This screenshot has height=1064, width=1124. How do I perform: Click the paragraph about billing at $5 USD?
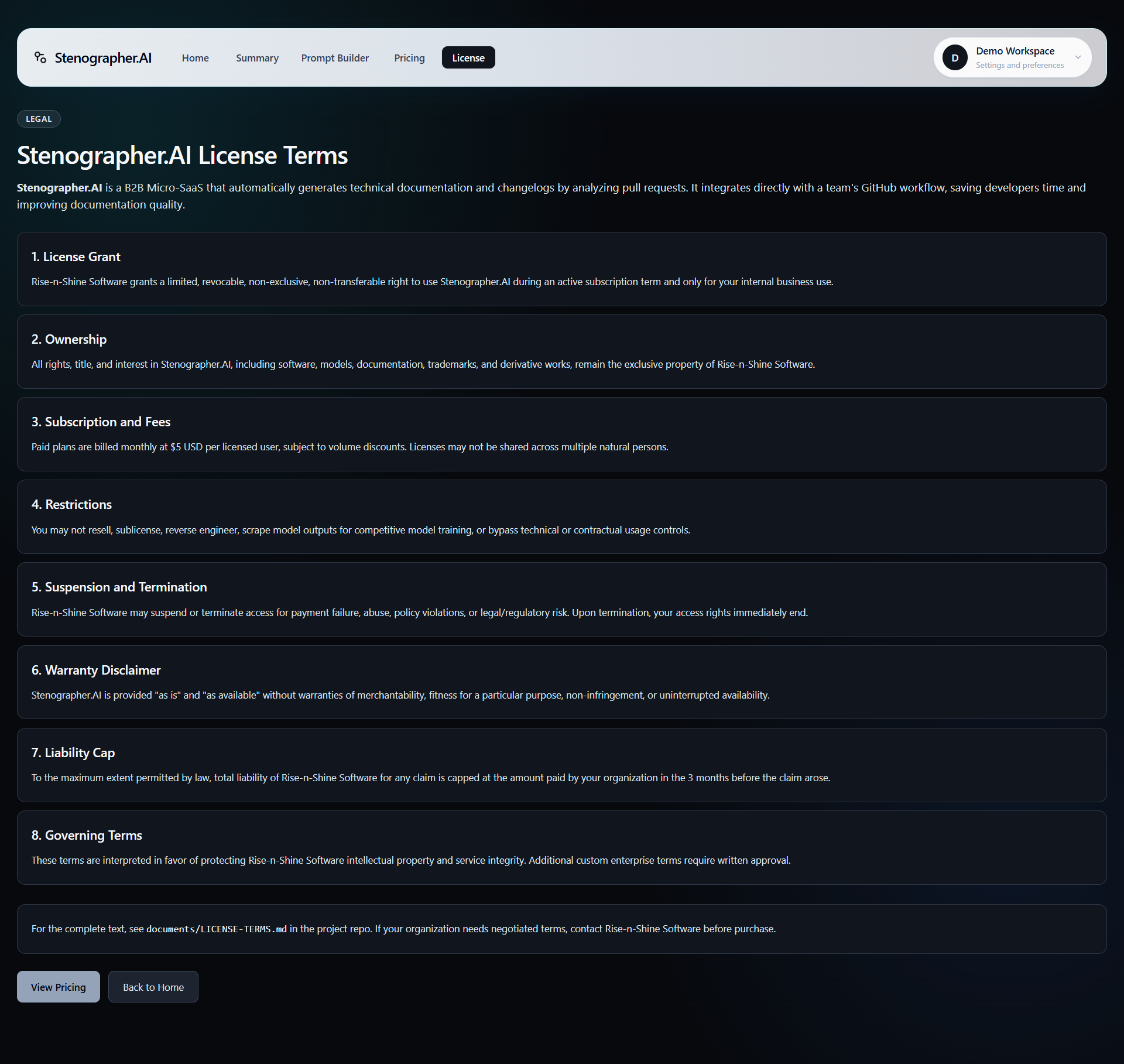(x=350, y=447)
